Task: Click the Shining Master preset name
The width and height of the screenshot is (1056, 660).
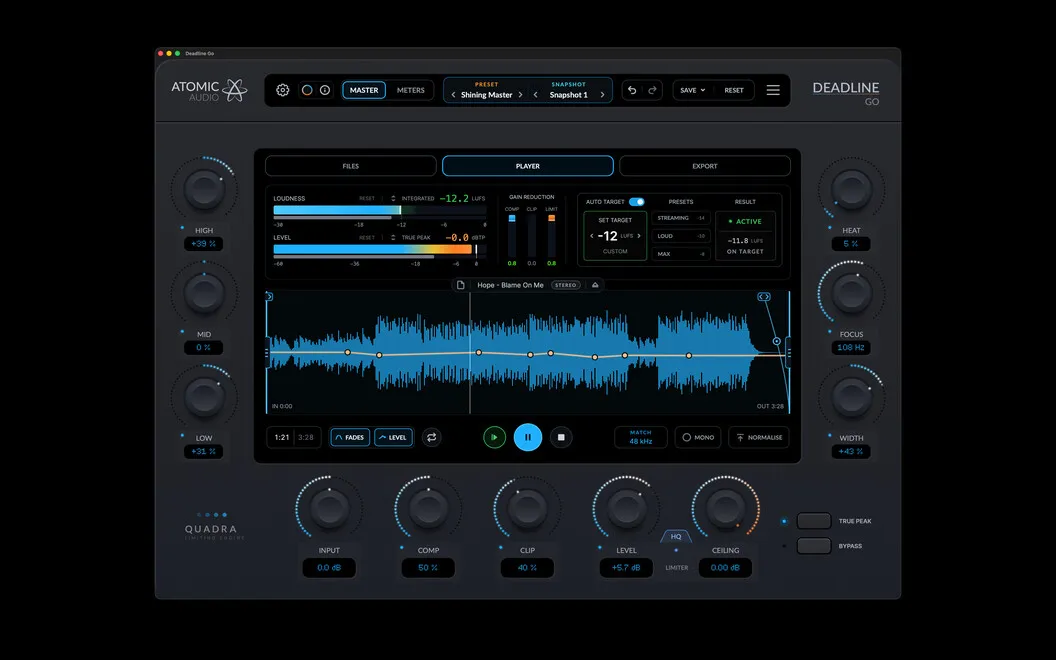Action: 486,95
